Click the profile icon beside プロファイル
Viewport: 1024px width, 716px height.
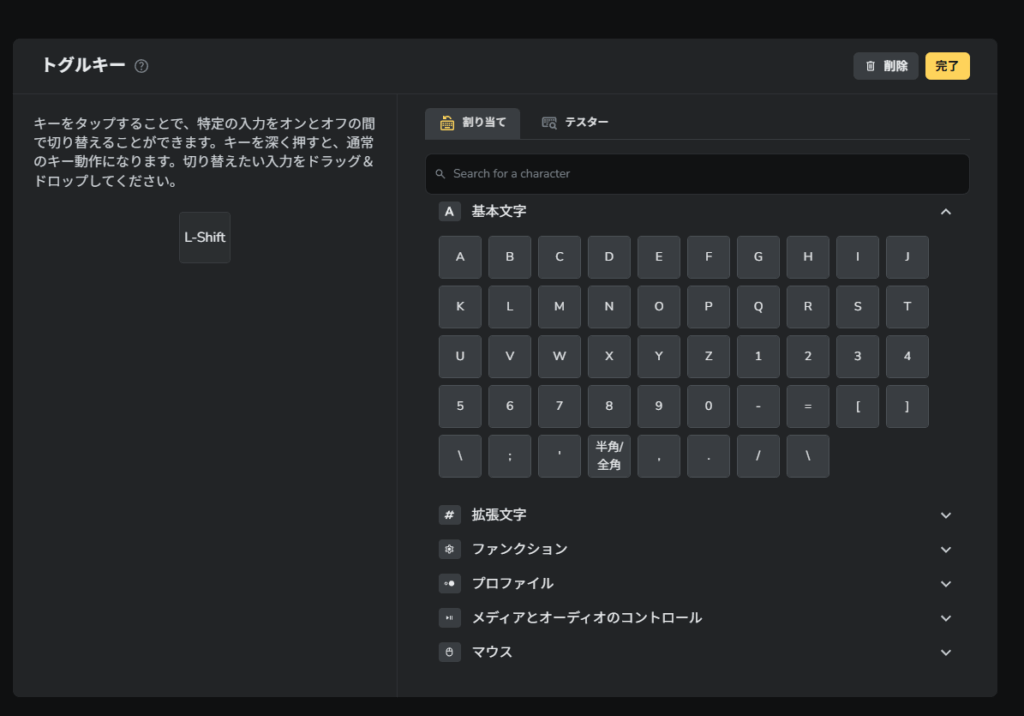[449, 584]
